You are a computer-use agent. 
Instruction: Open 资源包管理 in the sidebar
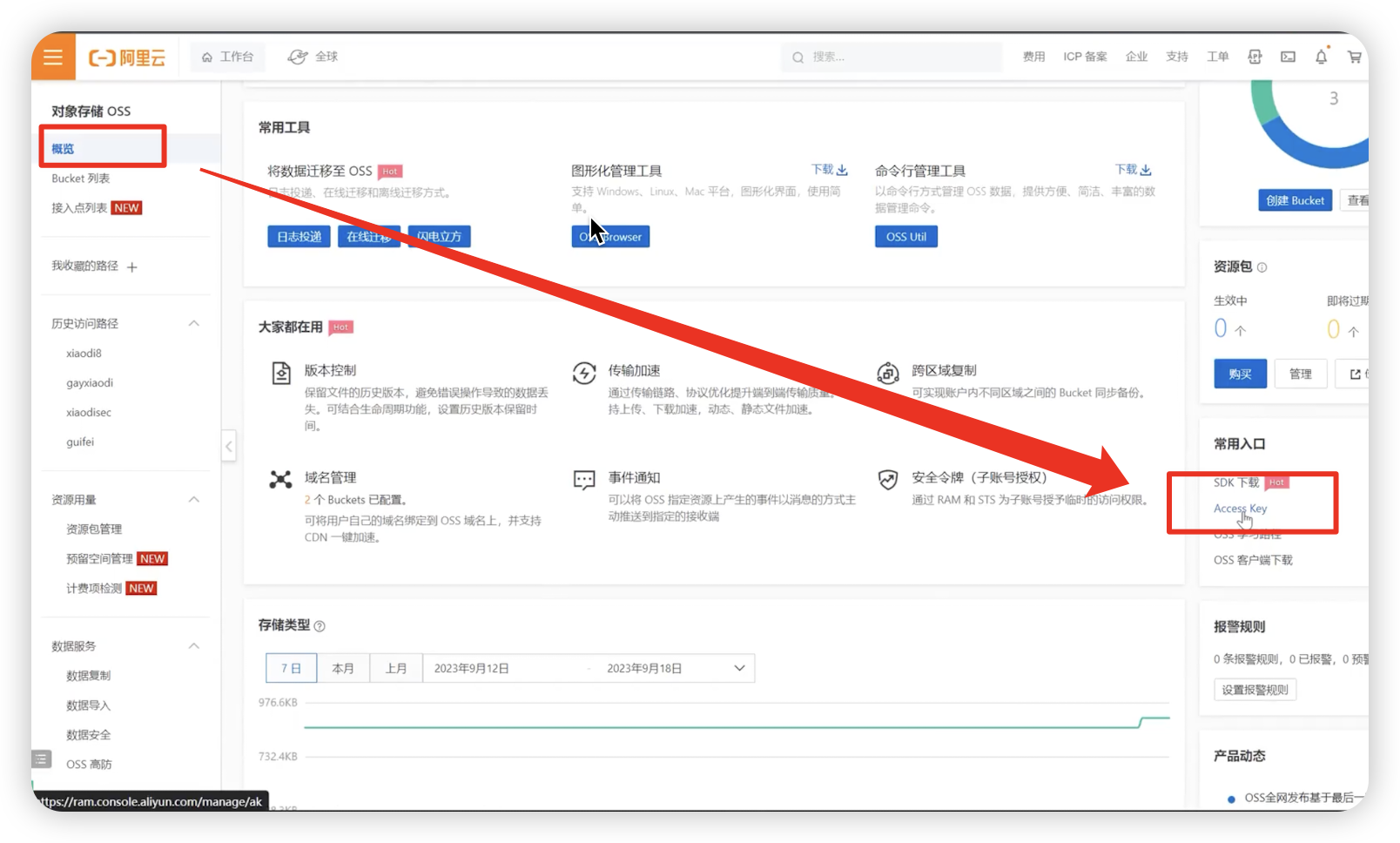point(94,529)
